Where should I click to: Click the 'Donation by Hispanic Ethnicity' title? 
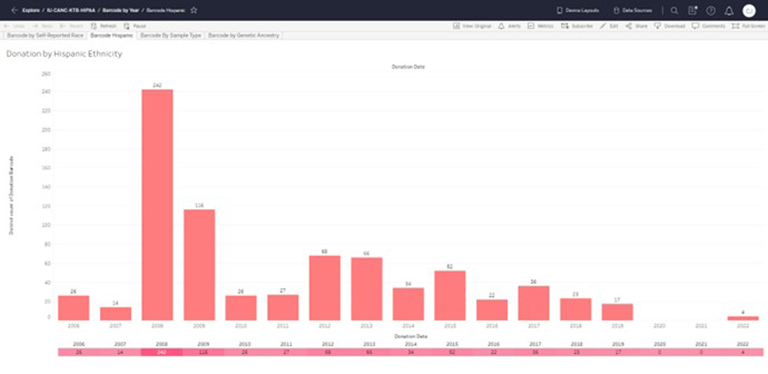64,54
